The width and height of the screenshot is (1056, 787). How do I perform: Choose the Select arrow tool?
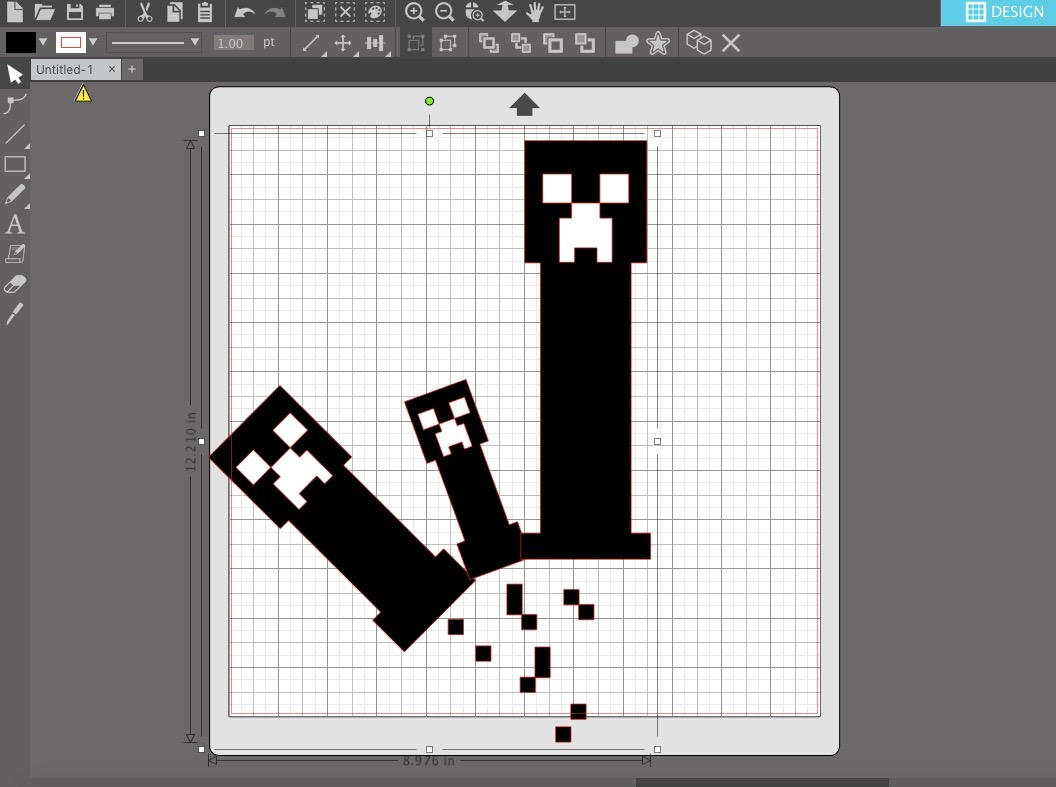(x=15, y=74)
